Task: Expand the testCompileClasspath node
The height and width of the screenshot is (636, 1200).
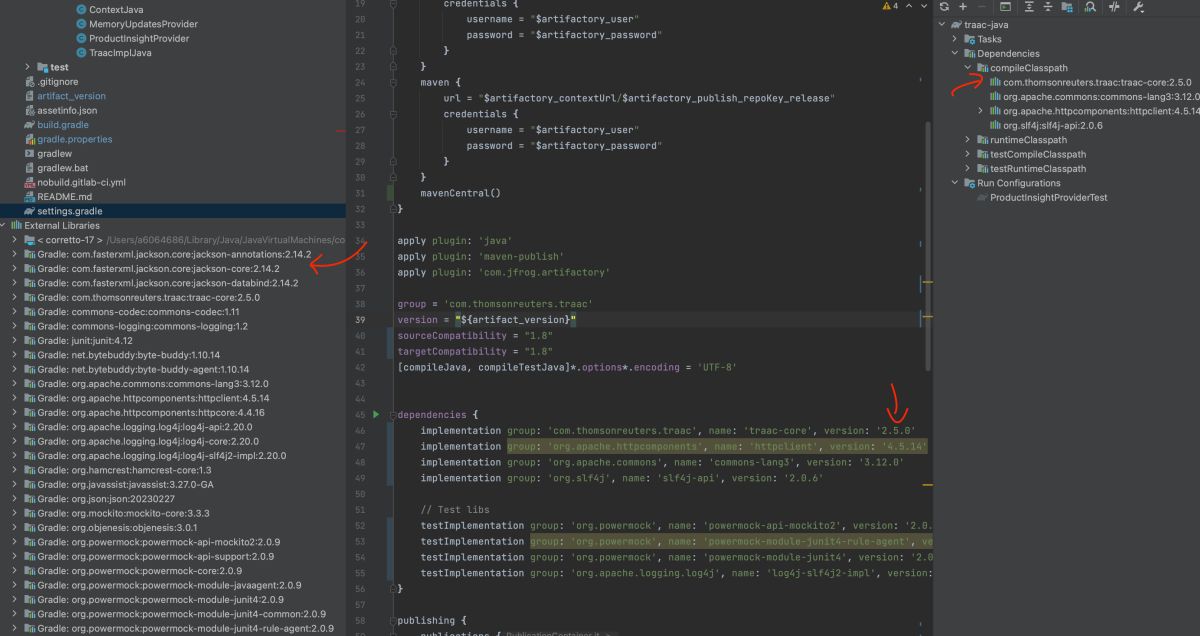Action: point(968,154)
